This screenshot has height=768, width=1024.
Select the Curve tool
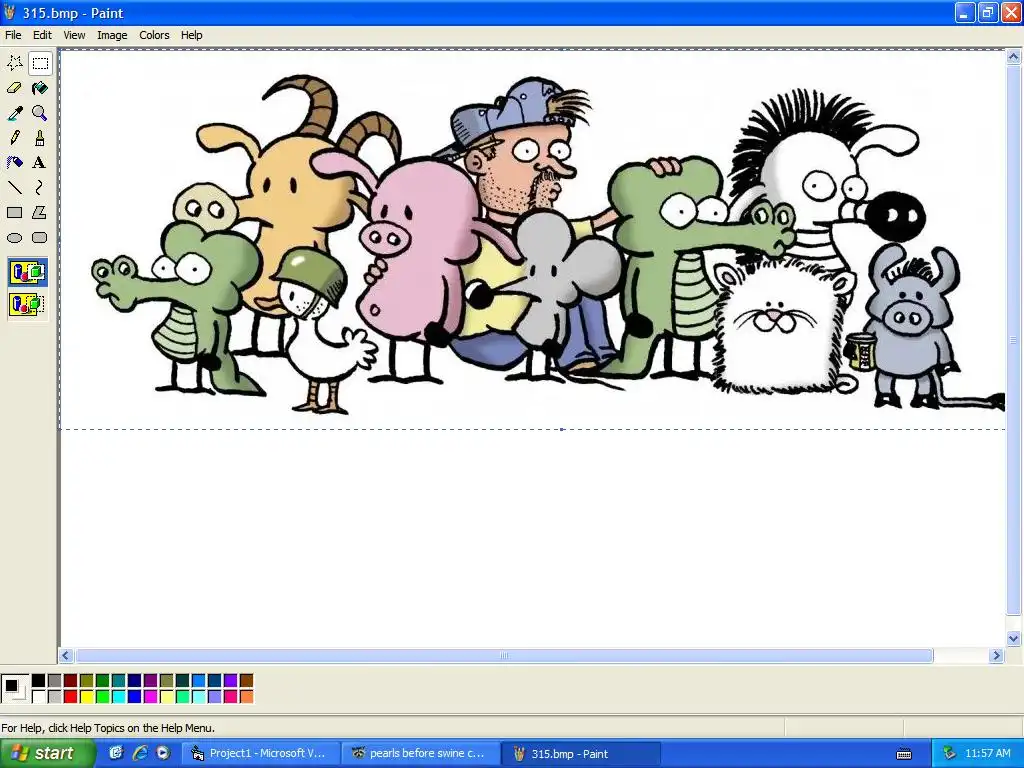40,188
